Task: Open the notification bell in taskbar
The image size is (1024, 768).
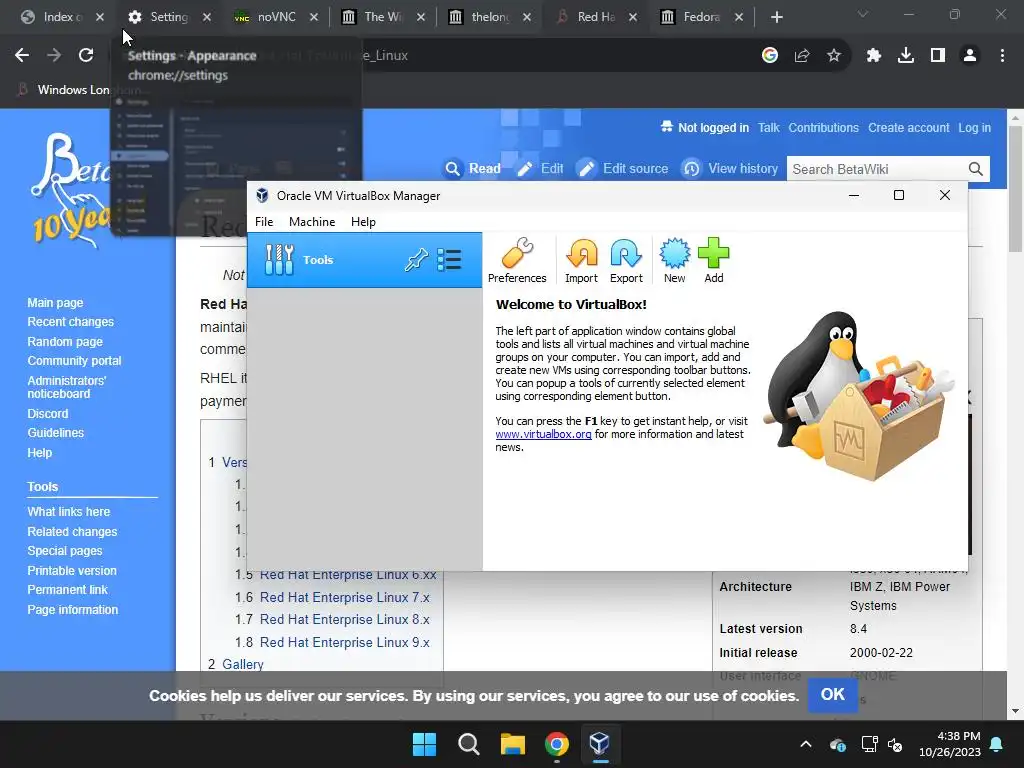Action: 997,744
